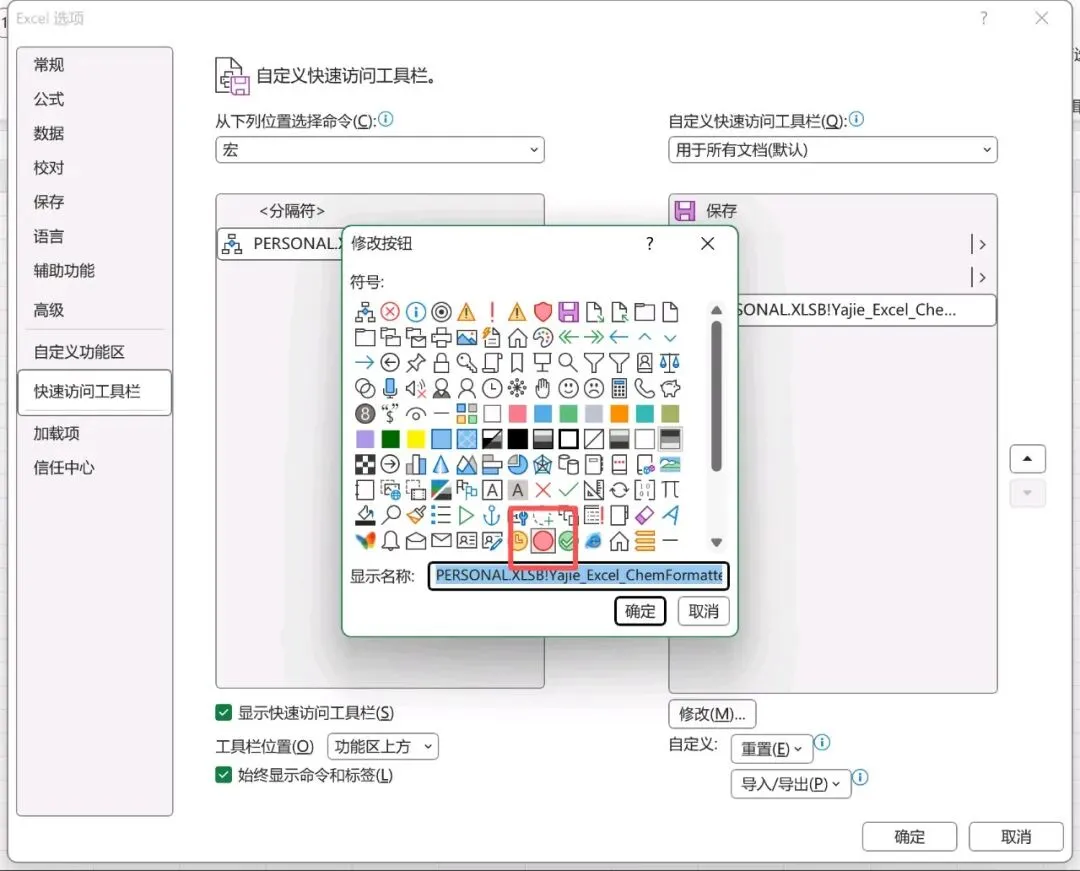Toggle 显示快速访问工具栏 checkbox

(223, 713)
